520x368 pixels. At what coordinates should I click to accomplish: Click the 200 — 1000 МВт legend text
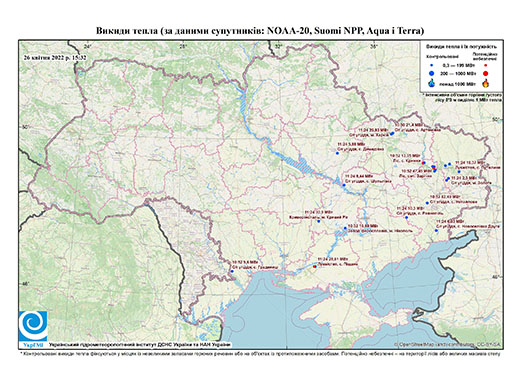(458, 73)
